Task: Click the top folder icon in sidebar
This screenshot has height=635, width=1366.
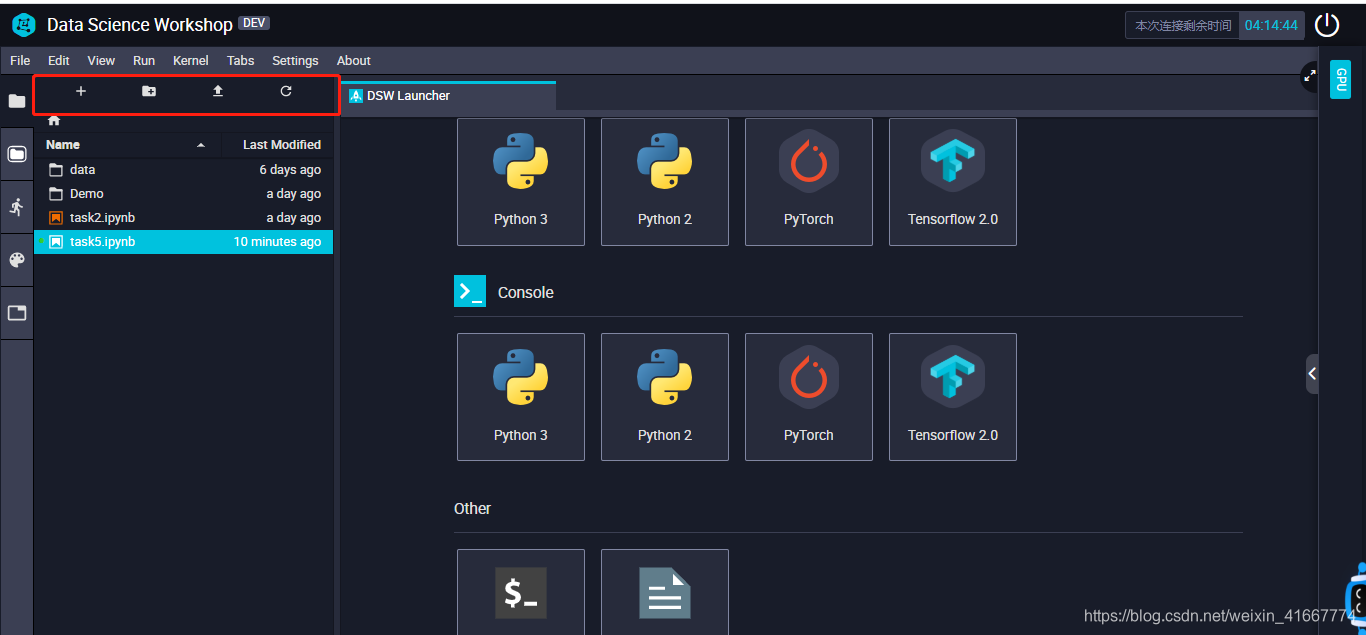Action: (17, 101)
